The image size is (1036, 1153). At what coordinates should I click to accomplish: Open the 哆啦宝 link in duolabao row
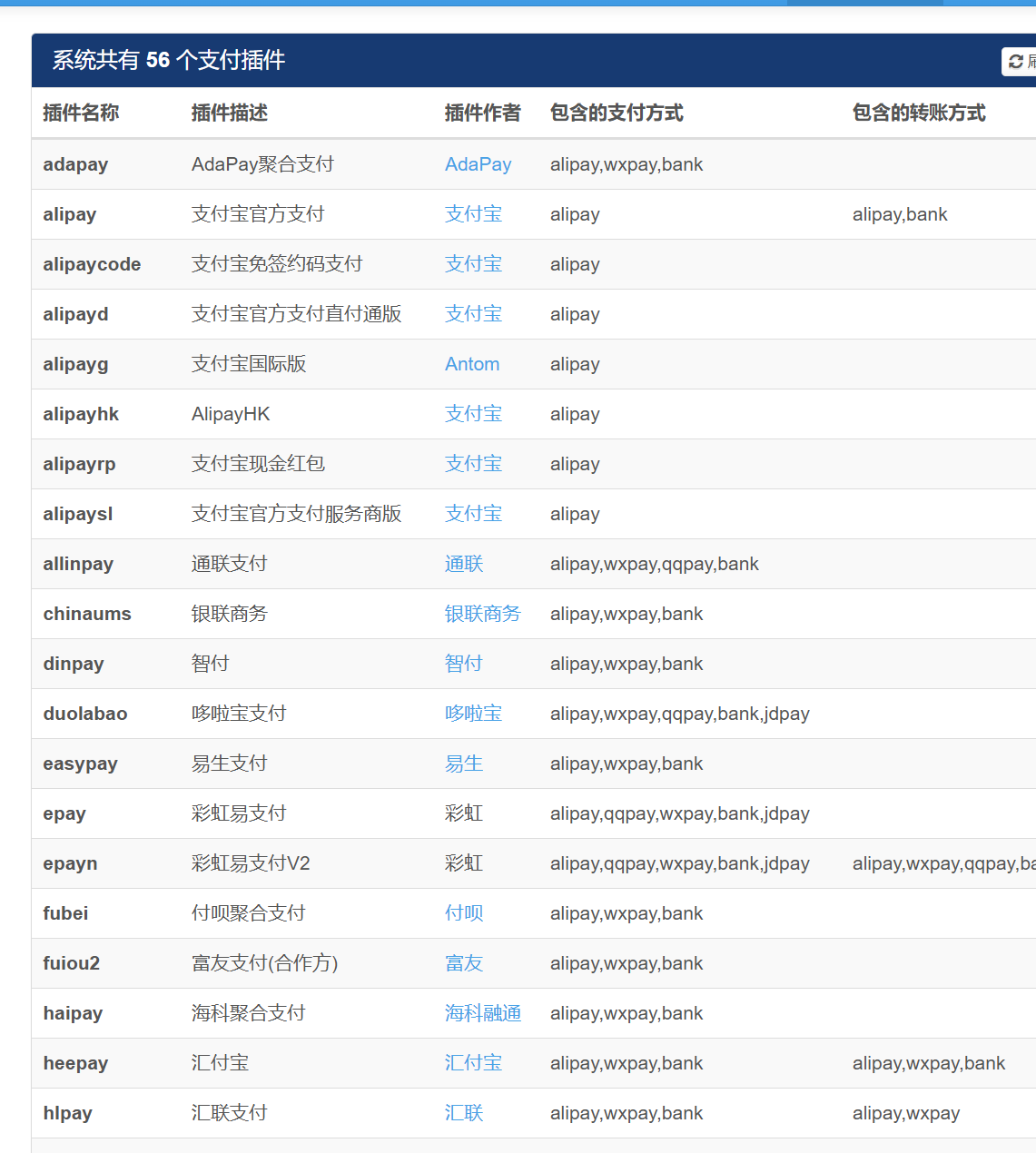point(473,714)
